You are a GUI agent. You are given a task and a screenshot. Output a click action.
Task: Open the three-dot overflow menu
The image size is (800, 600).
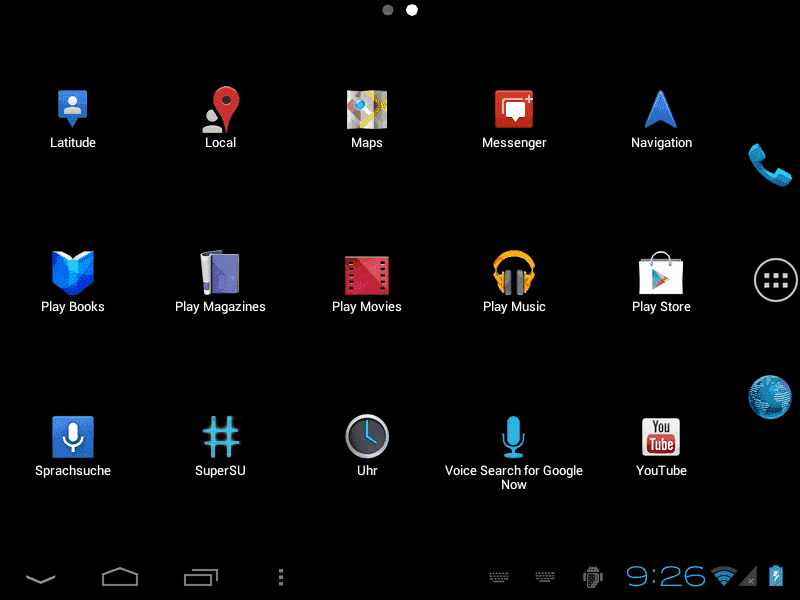(x=281, y=577)
